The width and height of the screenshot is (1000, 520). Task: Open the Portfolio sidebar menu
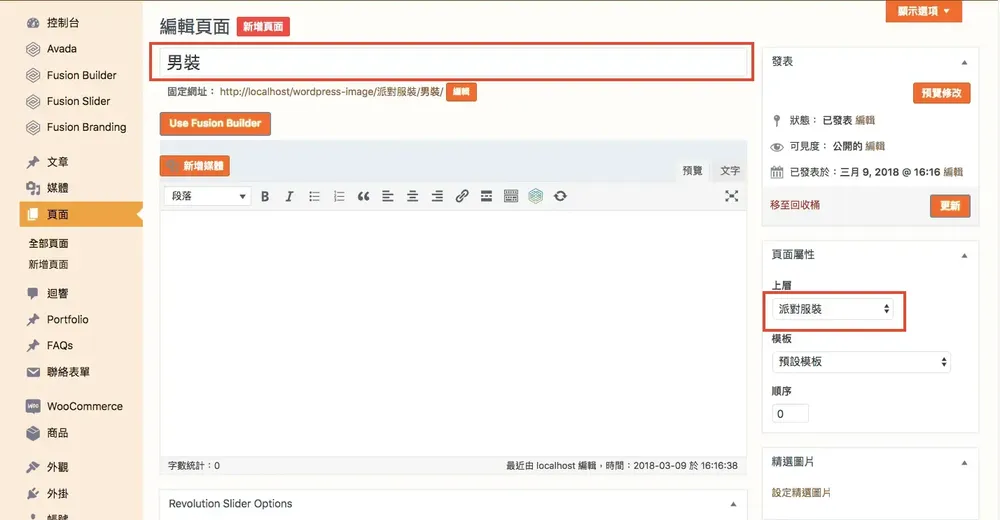(x=67, y=320)
